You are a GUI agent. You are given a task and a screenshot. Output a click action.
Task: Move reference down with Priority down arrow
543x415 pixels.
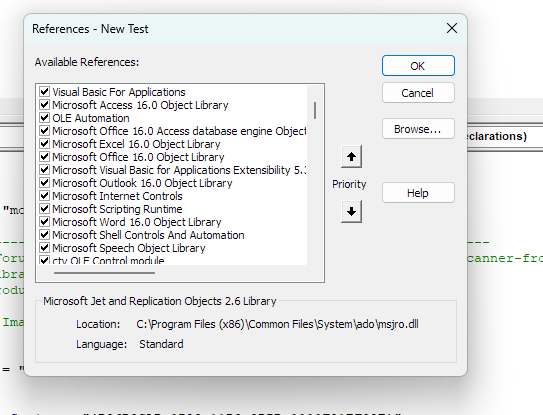click(351, 211)
